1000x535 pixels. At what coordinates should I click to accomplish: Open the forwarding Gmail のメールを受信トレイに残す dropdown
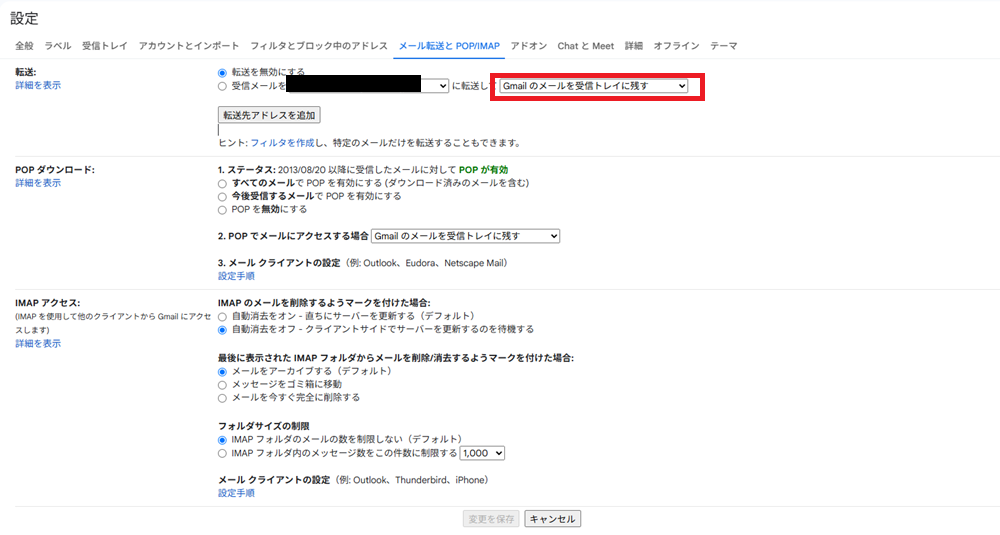pyautogui.click(x=594, y=87)
